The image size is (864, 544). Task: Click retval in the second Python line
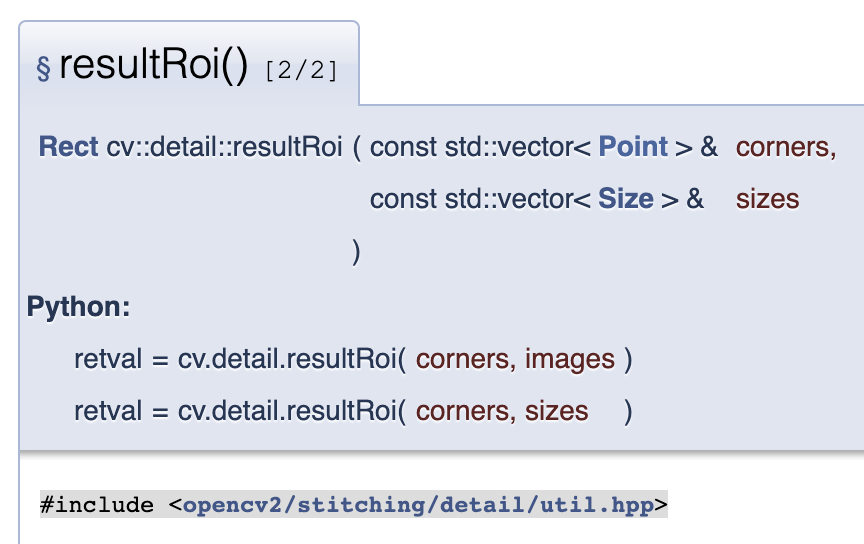coord(108,411)
